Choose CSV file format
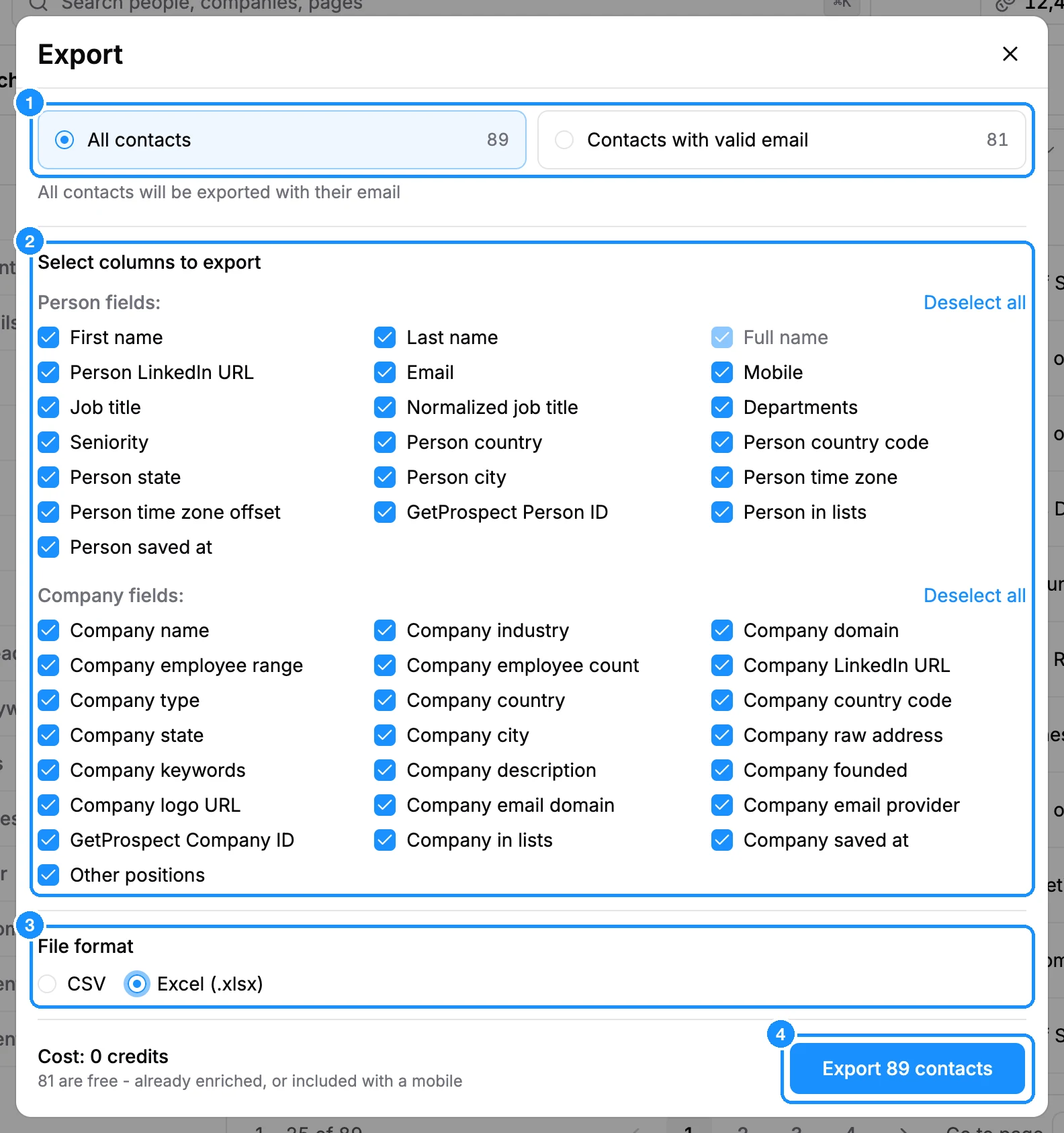 click(x=48, y=984)
